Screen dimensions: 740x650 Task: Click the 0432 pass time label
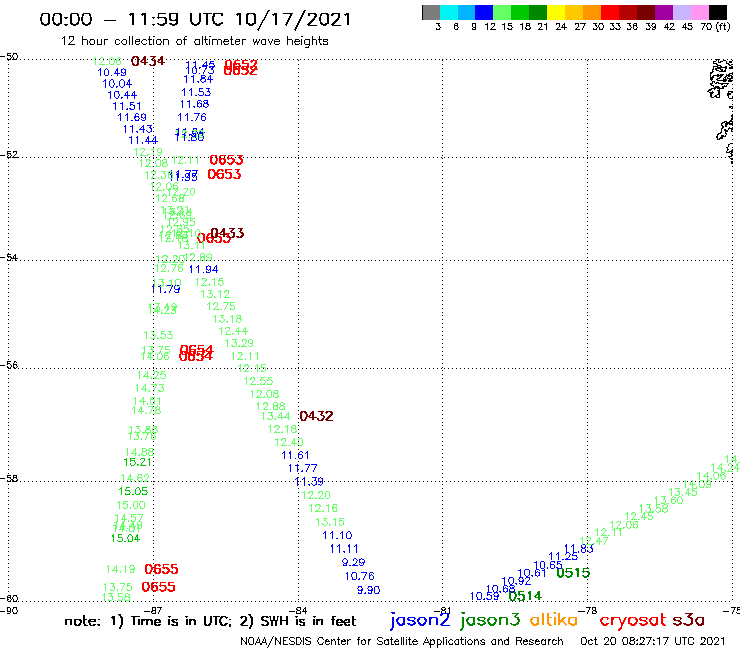(x=316, y=416)
